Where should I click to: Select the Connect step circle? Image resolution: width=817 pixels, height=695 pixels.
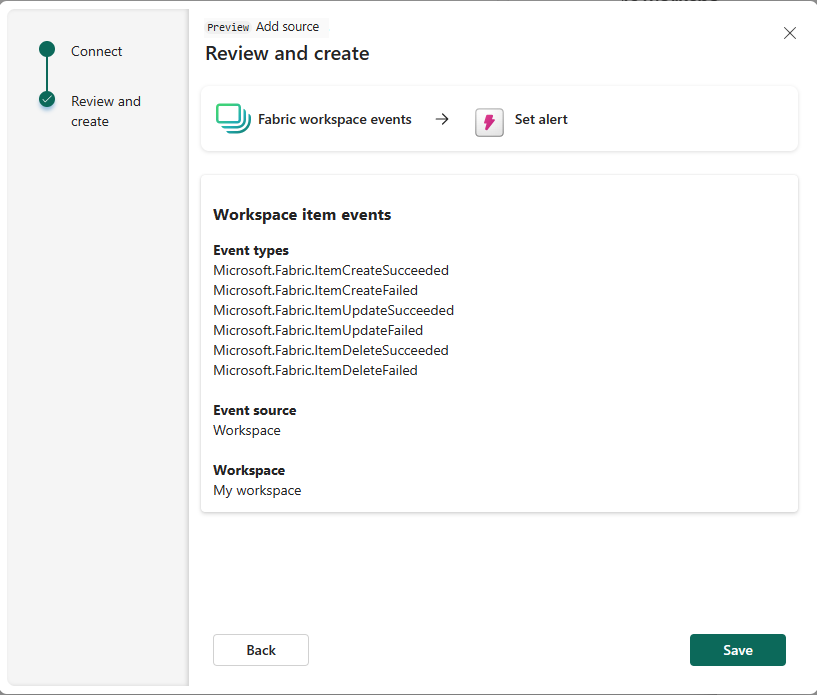point(47,49)
